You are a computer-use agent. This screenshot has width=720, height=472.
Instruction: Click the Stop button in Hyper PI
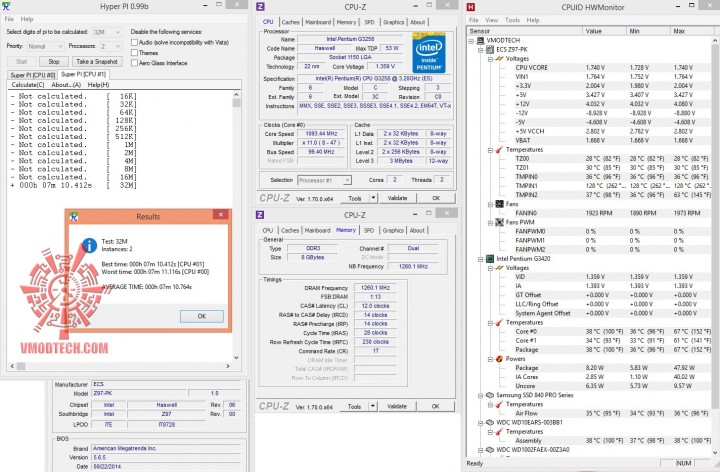(54, 62)
